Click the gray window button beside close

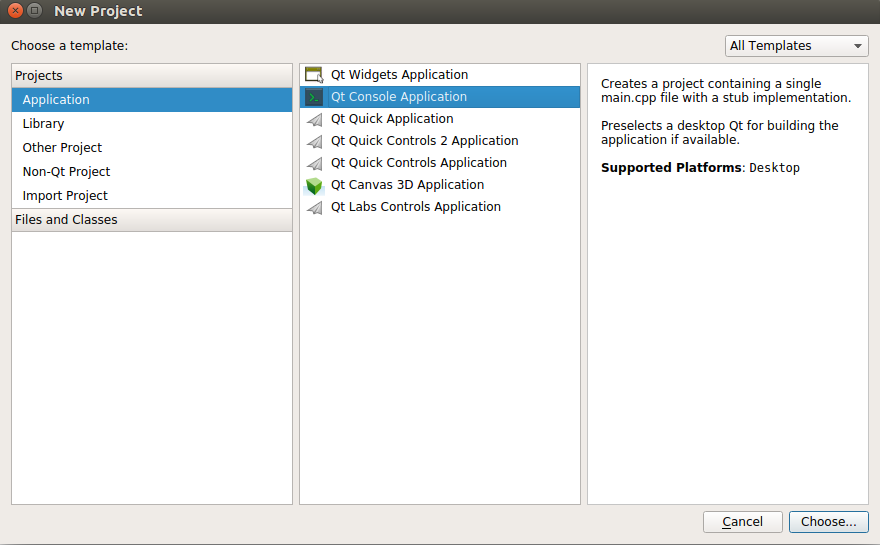click(35, 11)
